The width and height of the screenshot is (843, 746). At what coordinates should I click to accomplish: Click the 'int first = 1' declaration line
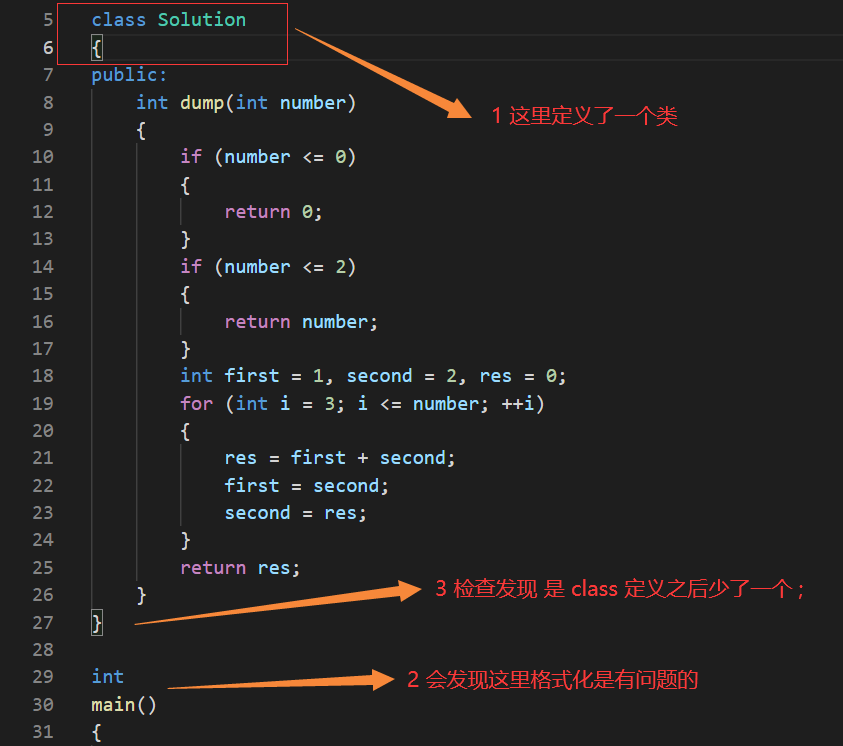373,375
